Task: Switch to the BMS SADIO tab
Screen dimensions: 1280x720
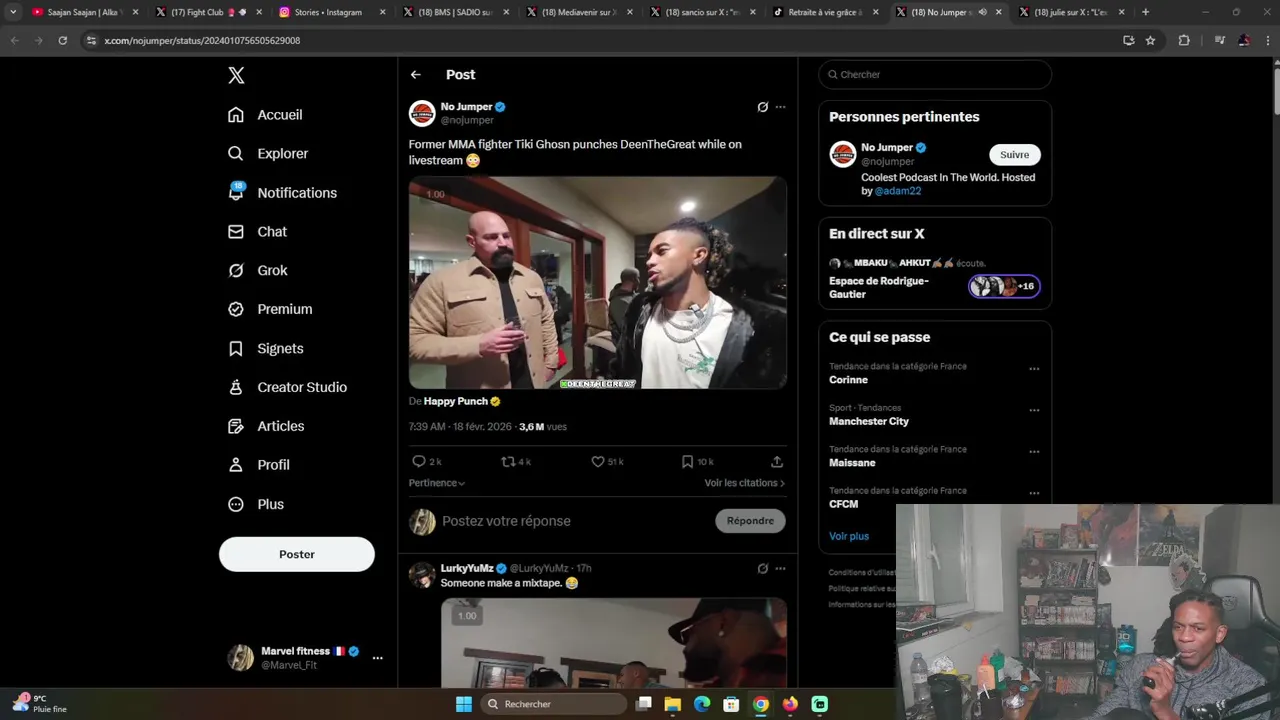Action: point(455,12)
